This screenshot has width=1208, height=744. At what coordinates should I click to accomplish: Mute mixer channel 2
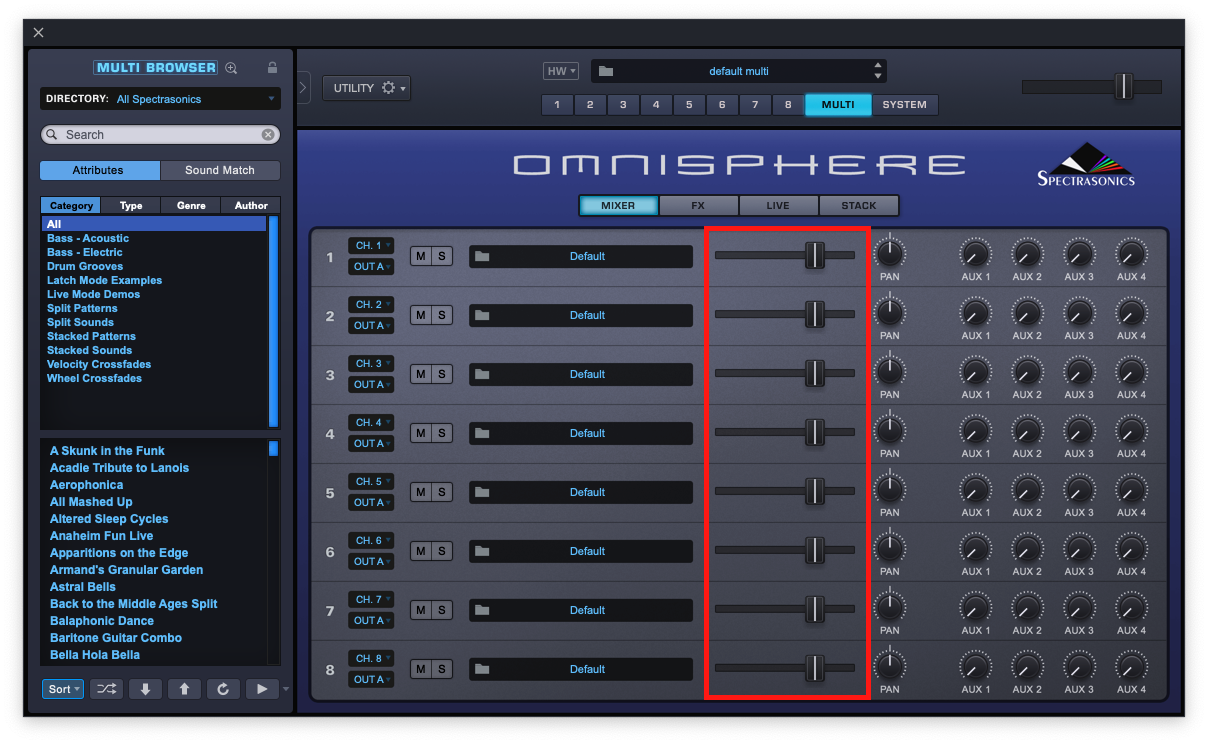click(421, 315)
